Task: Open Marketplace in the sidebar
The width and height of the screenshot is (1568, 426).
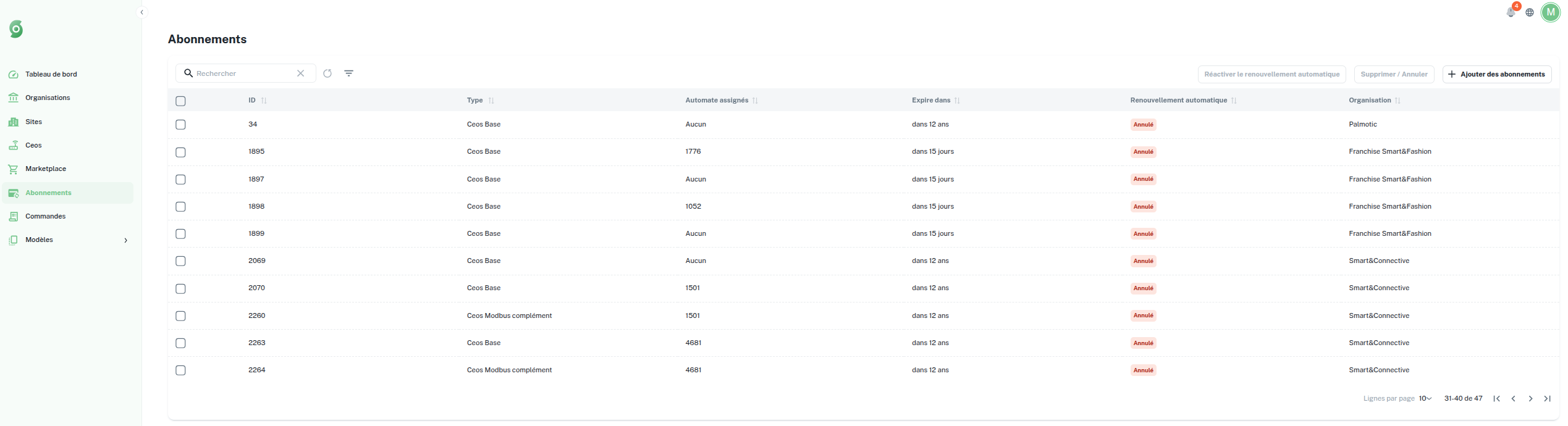Action: (46, 169)
